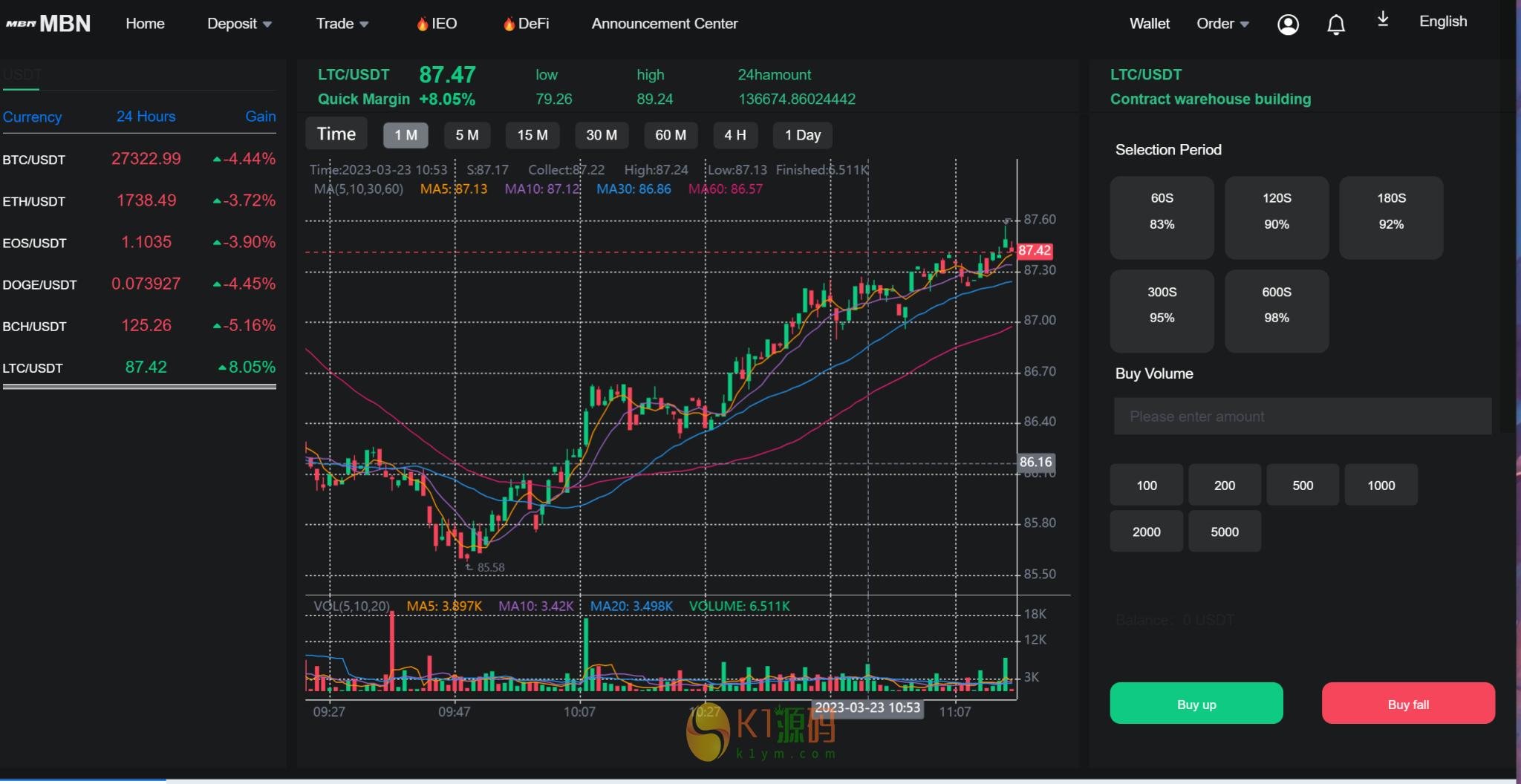The image size is (1521, 784).
Task: Switch chart to 15 M interval
Action: tap(532, 135)
